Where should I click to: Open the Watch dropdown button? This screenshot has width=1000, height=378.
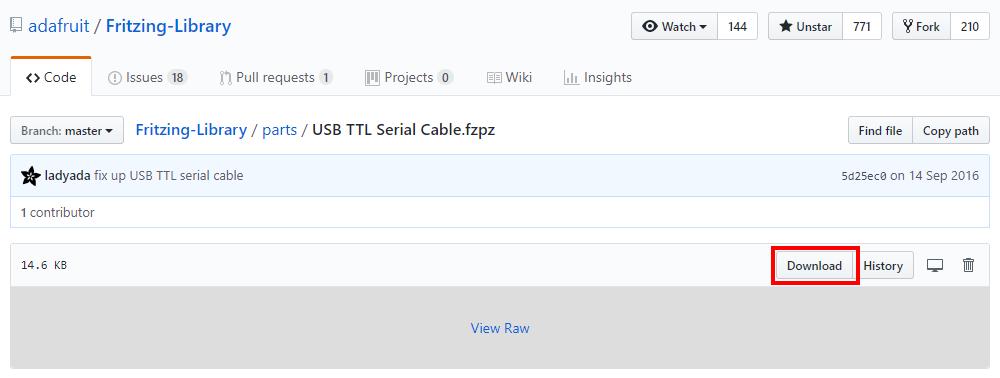tap(675, 27)
